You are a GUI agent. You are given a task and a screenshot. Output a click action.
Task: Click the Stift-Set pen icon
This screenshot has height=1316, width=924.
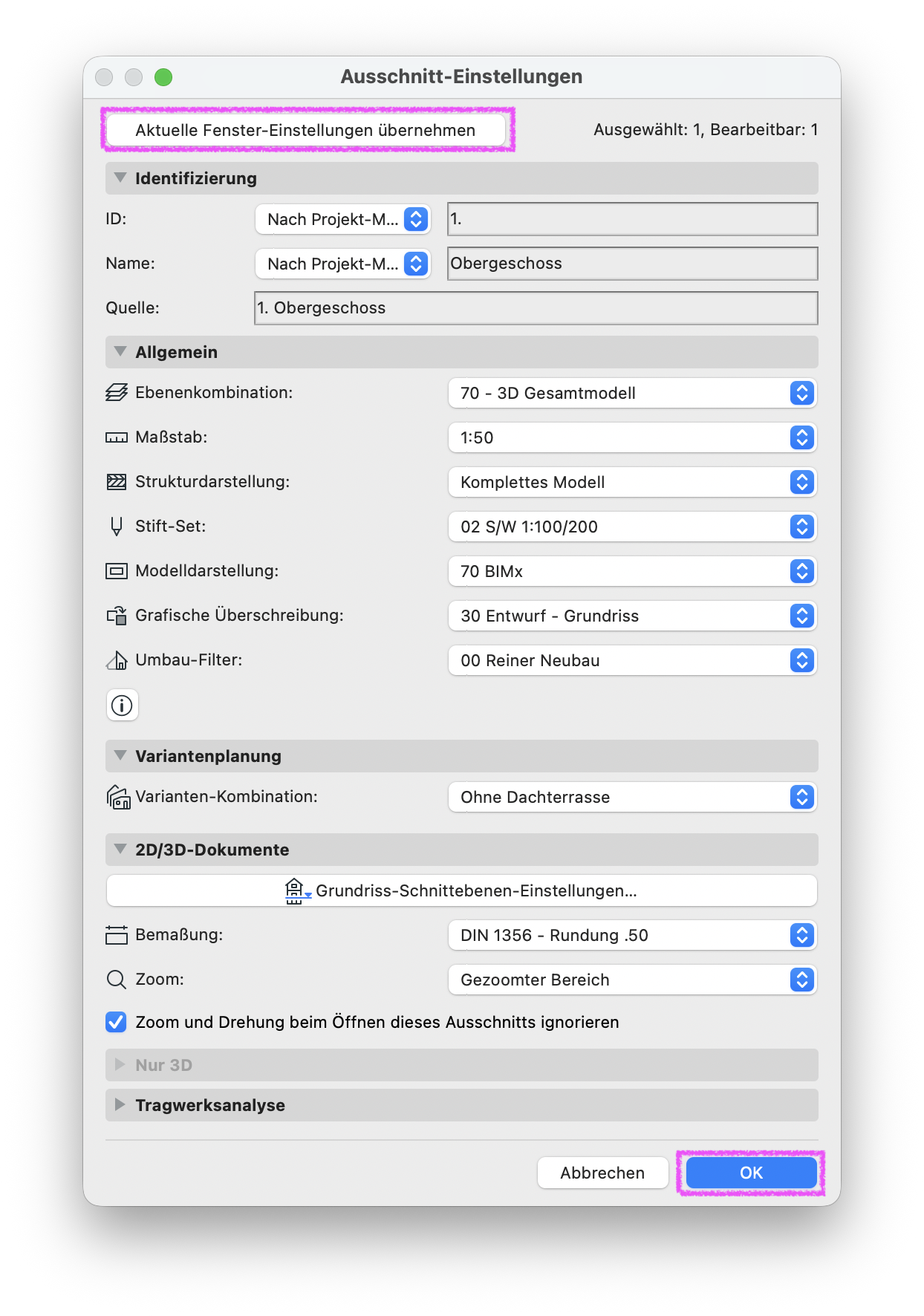[117, 526]
